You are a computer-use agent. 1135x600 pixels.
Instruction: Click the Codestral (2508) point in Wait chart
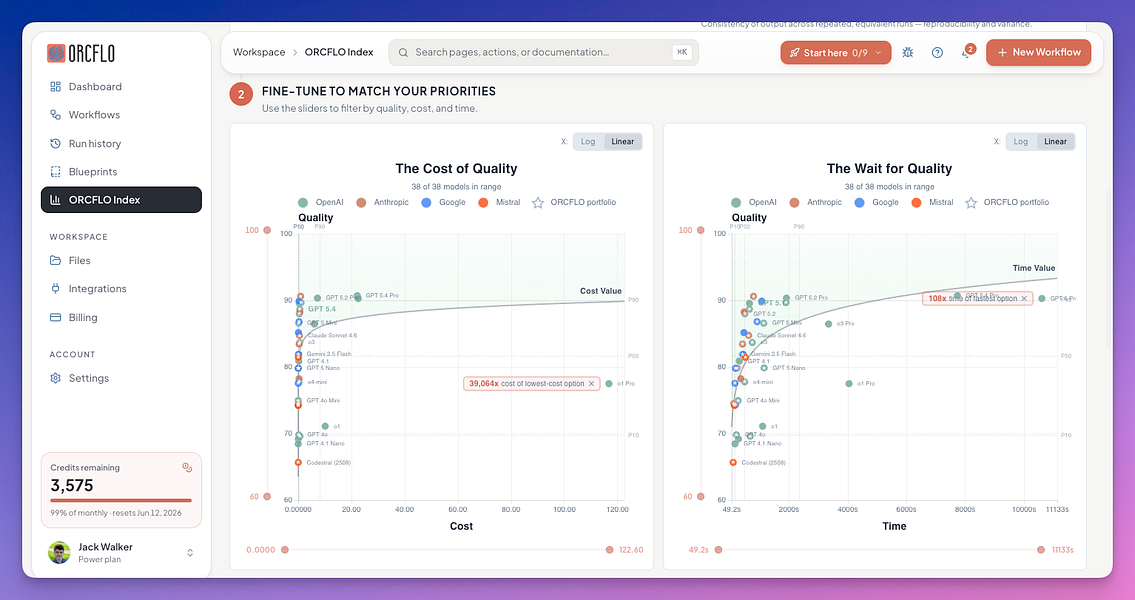[733, 462]
